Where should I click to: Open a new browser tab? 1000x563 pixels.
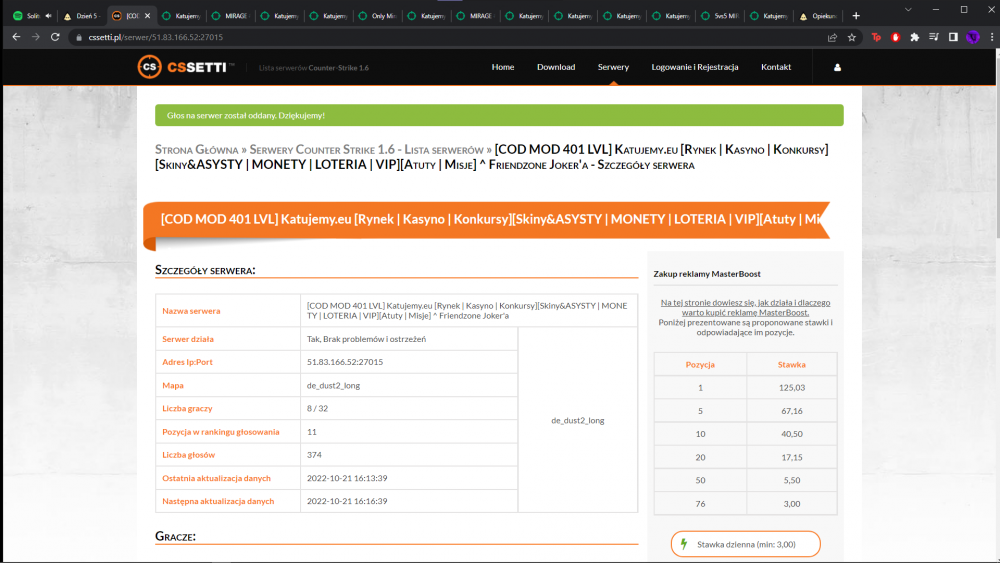[856, 16]
